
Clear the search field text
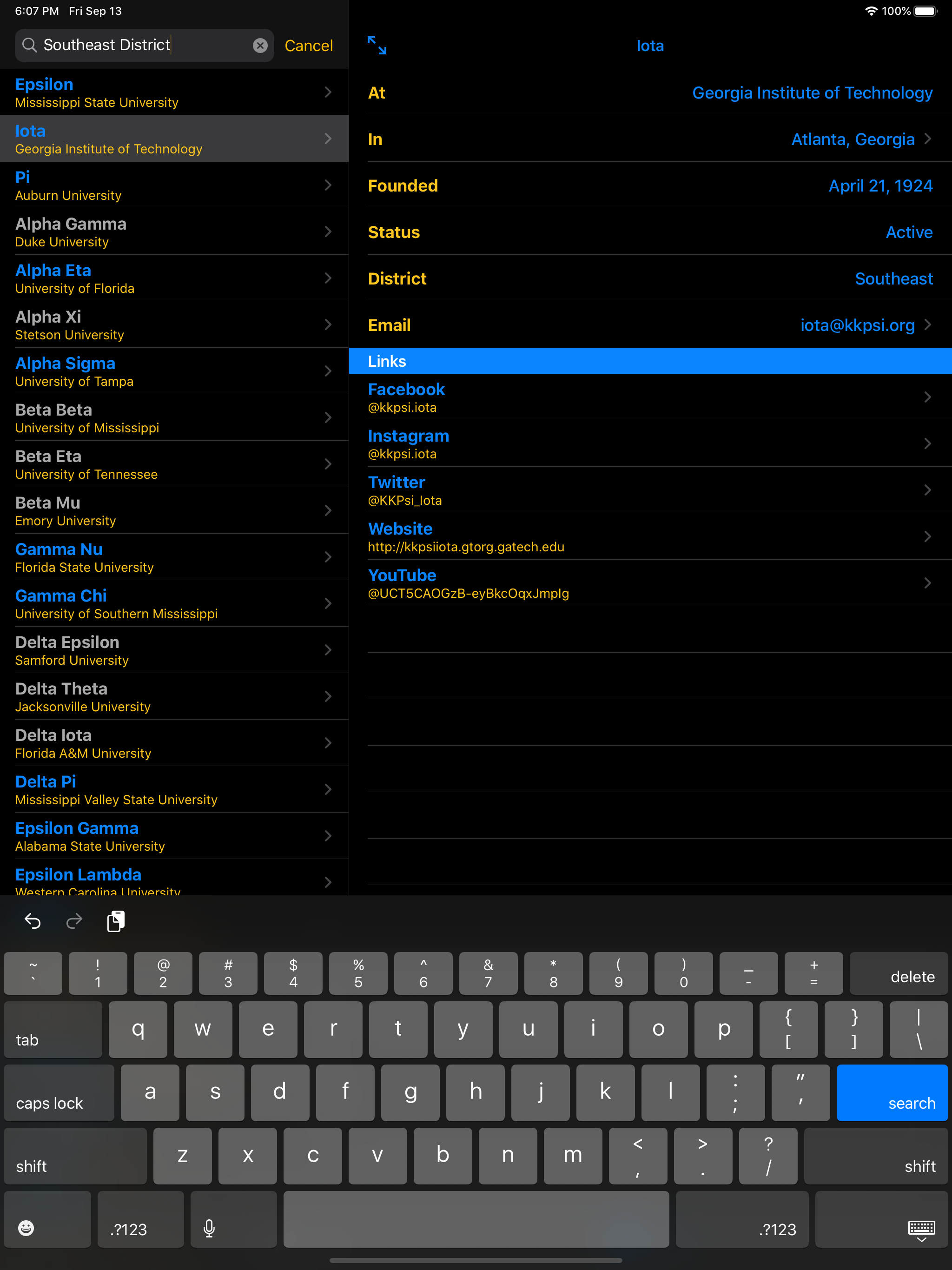coord(260,46)
